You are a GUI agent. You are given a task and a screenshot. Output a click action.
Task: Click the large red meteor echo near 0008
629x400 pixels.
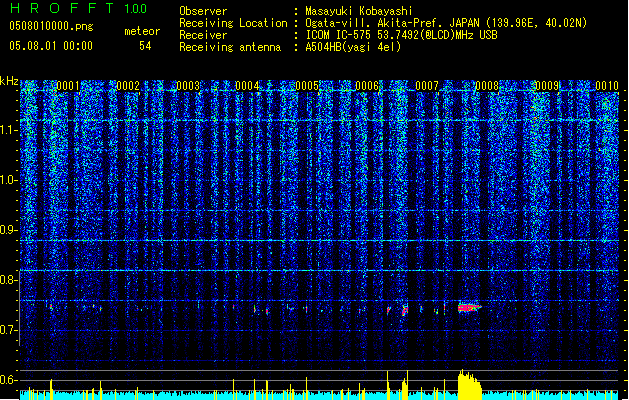pos(469,308)
